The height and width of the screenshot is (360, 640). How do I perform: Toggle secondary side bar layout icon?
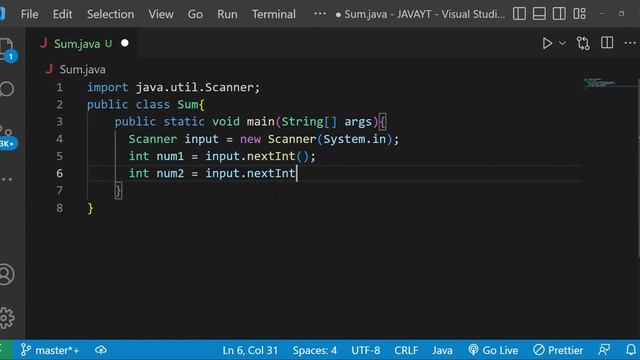point(559,14)
